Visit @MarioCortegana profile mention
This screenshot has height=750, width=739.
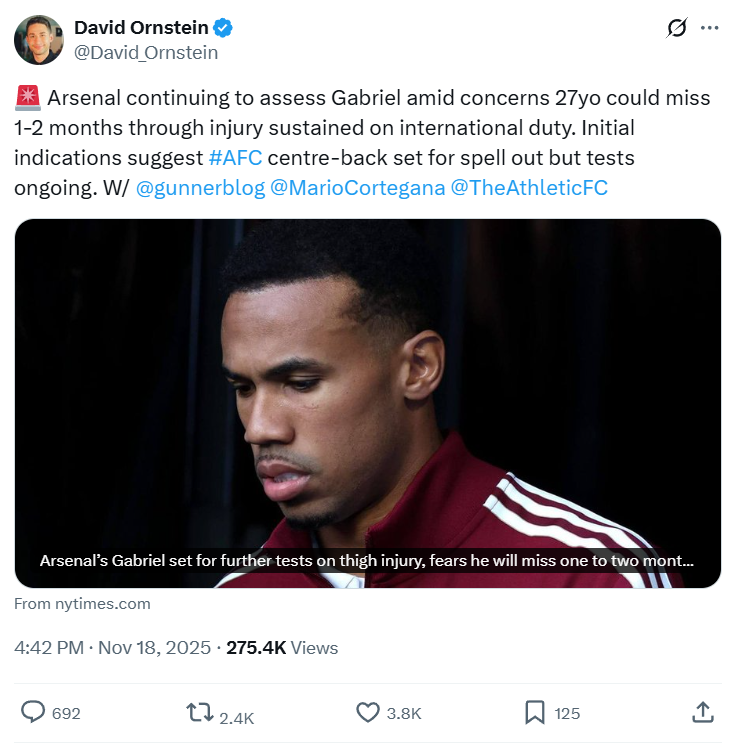click(x=358, y=188)
